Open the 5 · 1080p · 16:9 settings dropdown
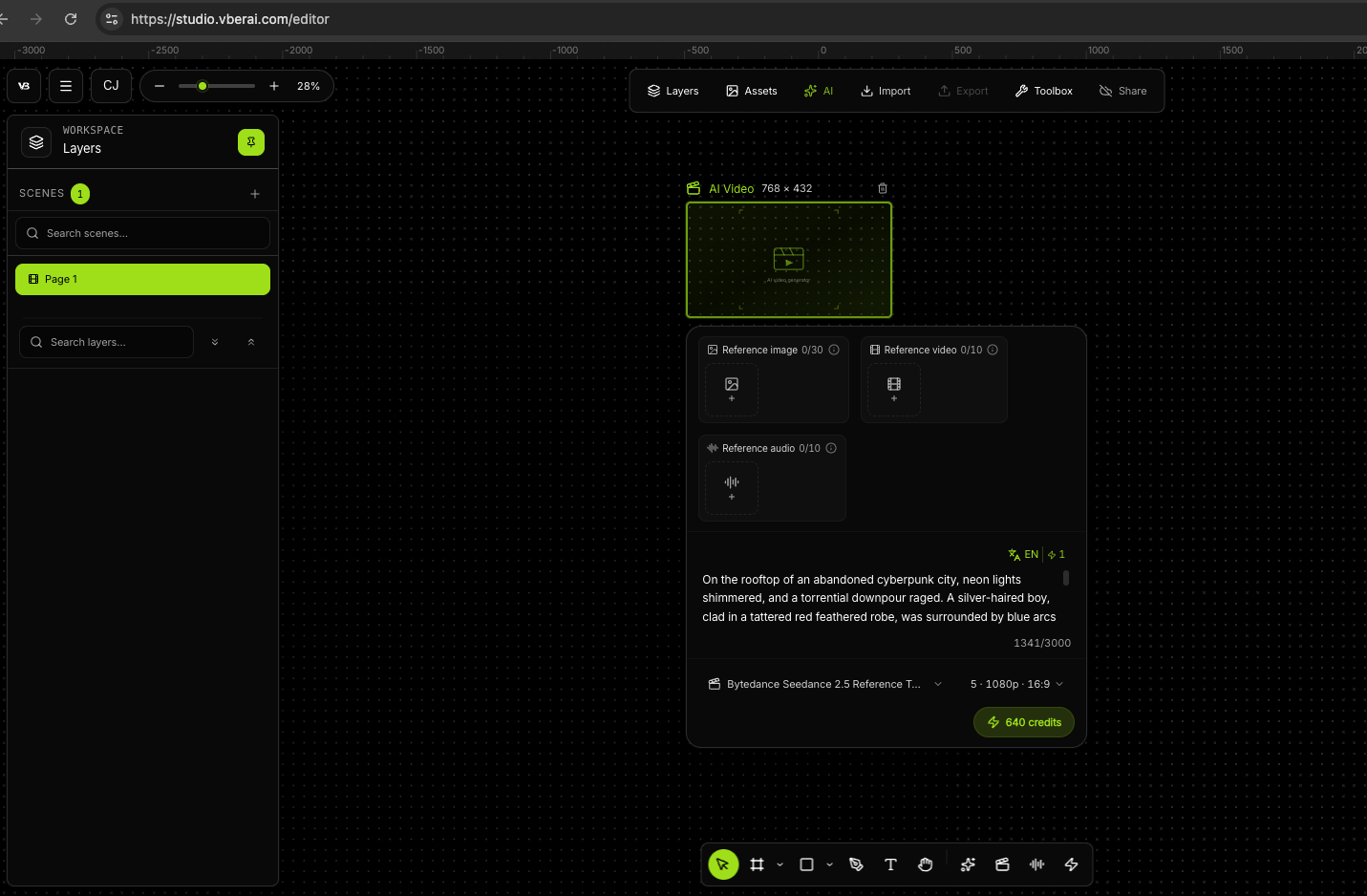The height and width of the screenshot is (896, 1367). 1016,684
